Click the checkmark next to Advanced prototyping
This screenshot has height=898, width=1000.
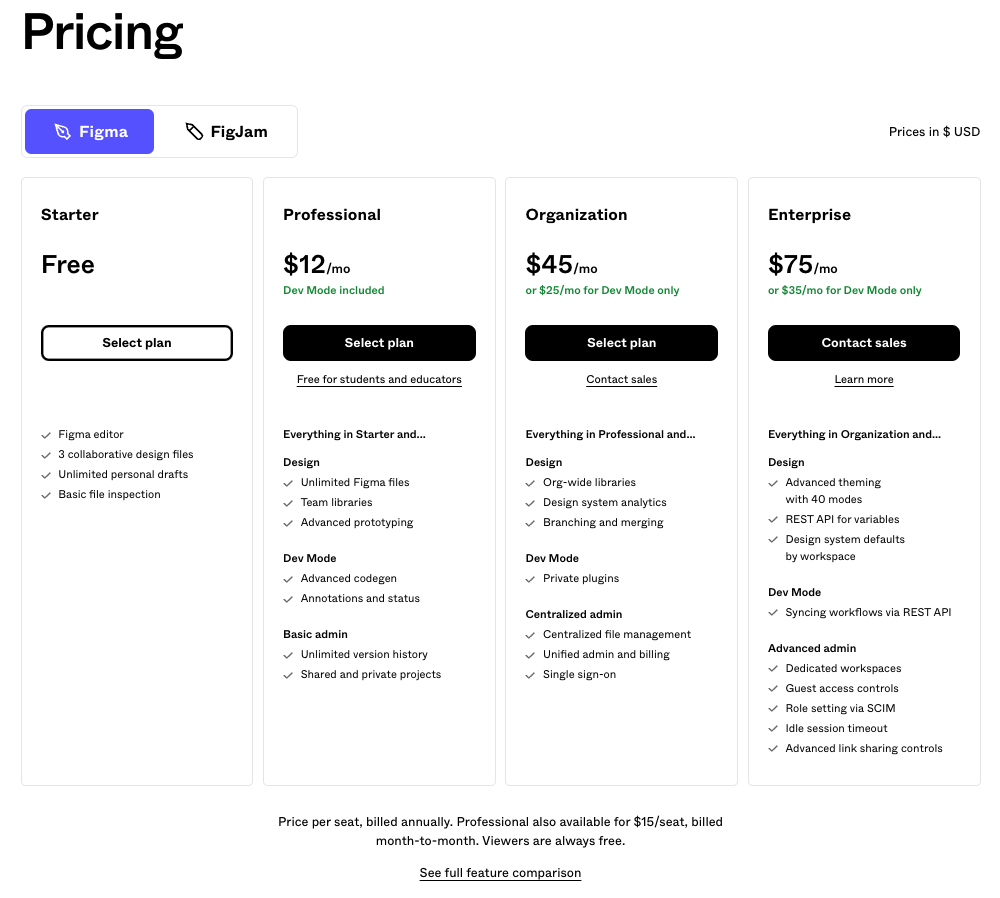(x=288, y=522)
